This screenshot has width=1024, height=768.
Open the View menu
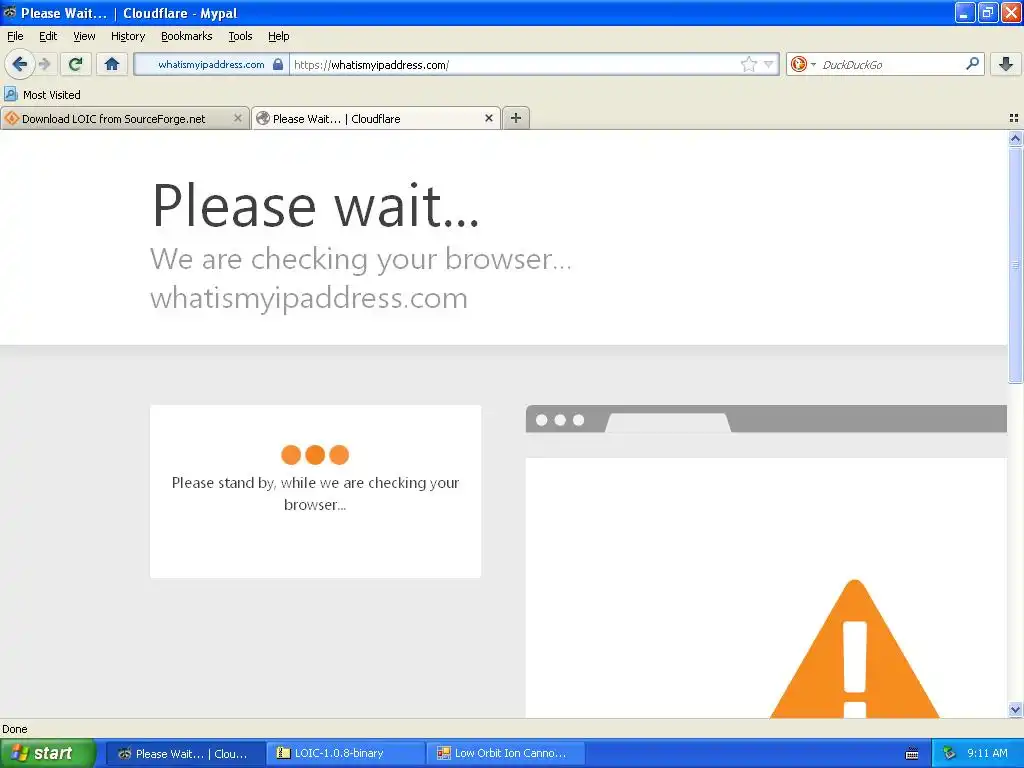[84, 36]
